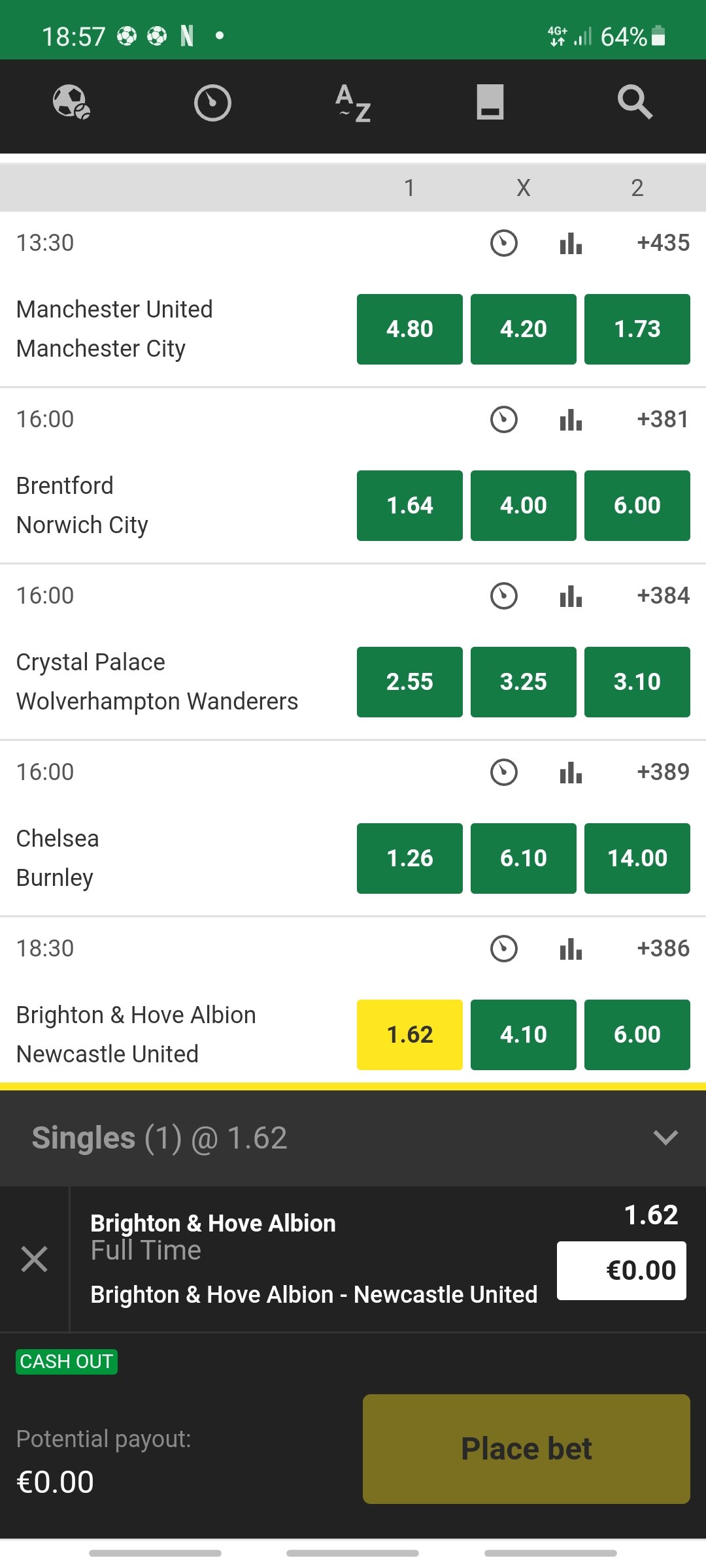This screenshot has width=706, height=1568.
Task: Tap clock icon for Brentford Norwich match
Action: tap(503, 419)
